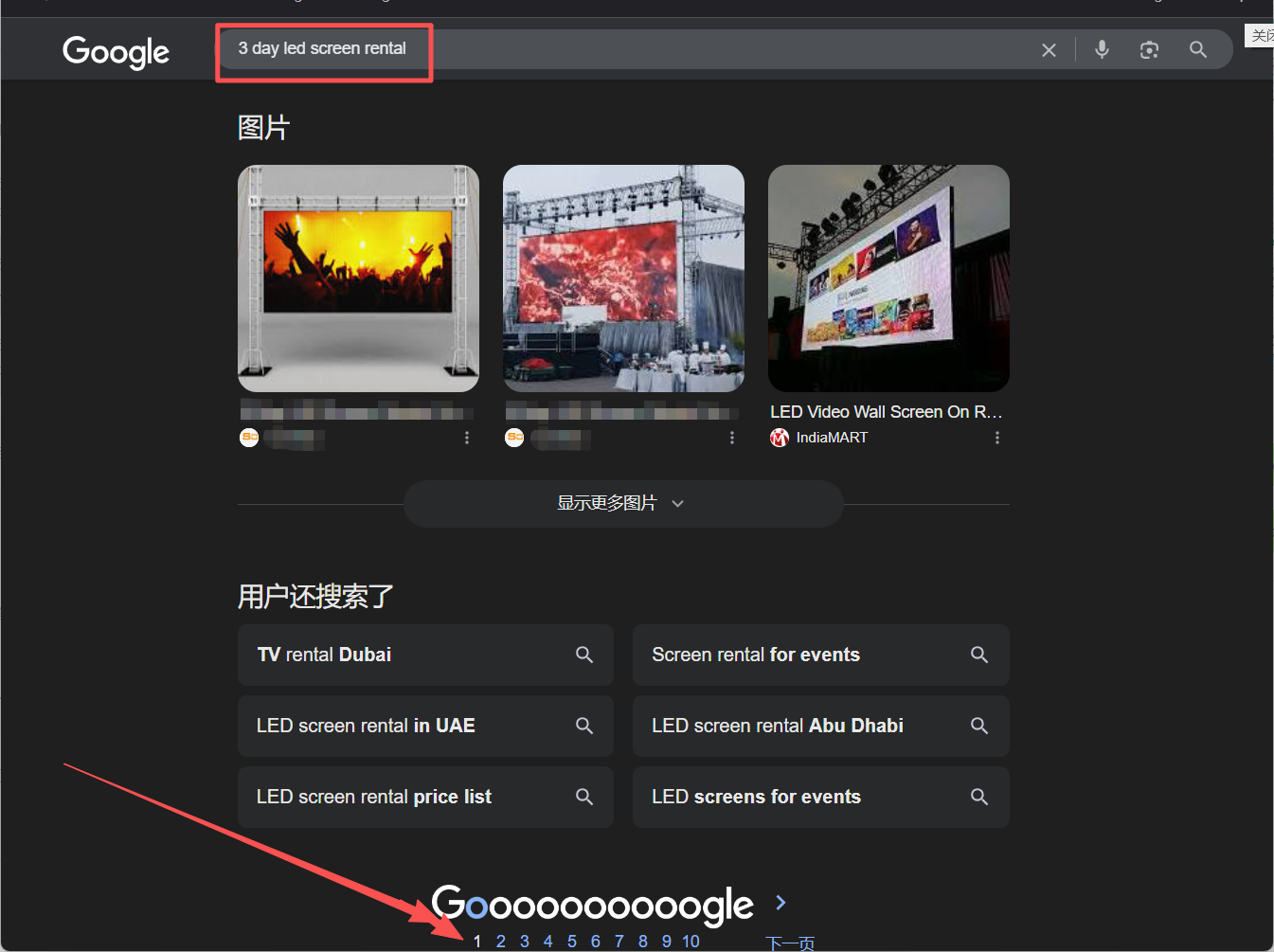
Task: Open the third LED video wall image
Action: click(x=888, y=278)
